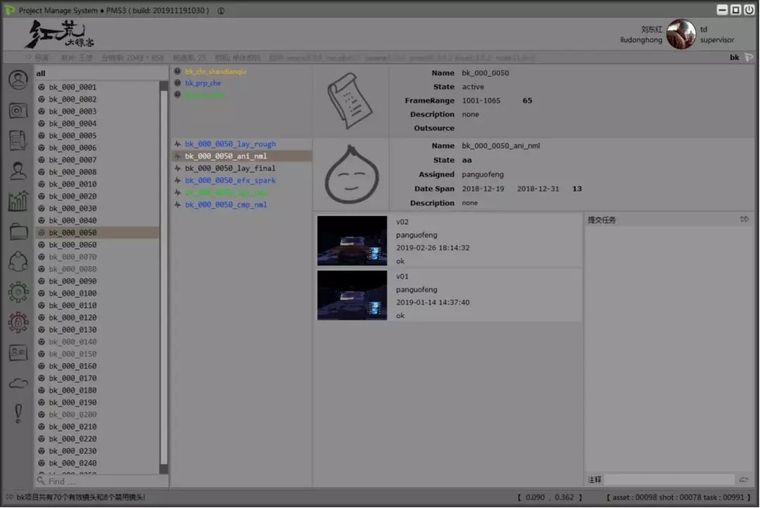
Task: Click the 注释 comment input field
Action: tap(670, 480)
